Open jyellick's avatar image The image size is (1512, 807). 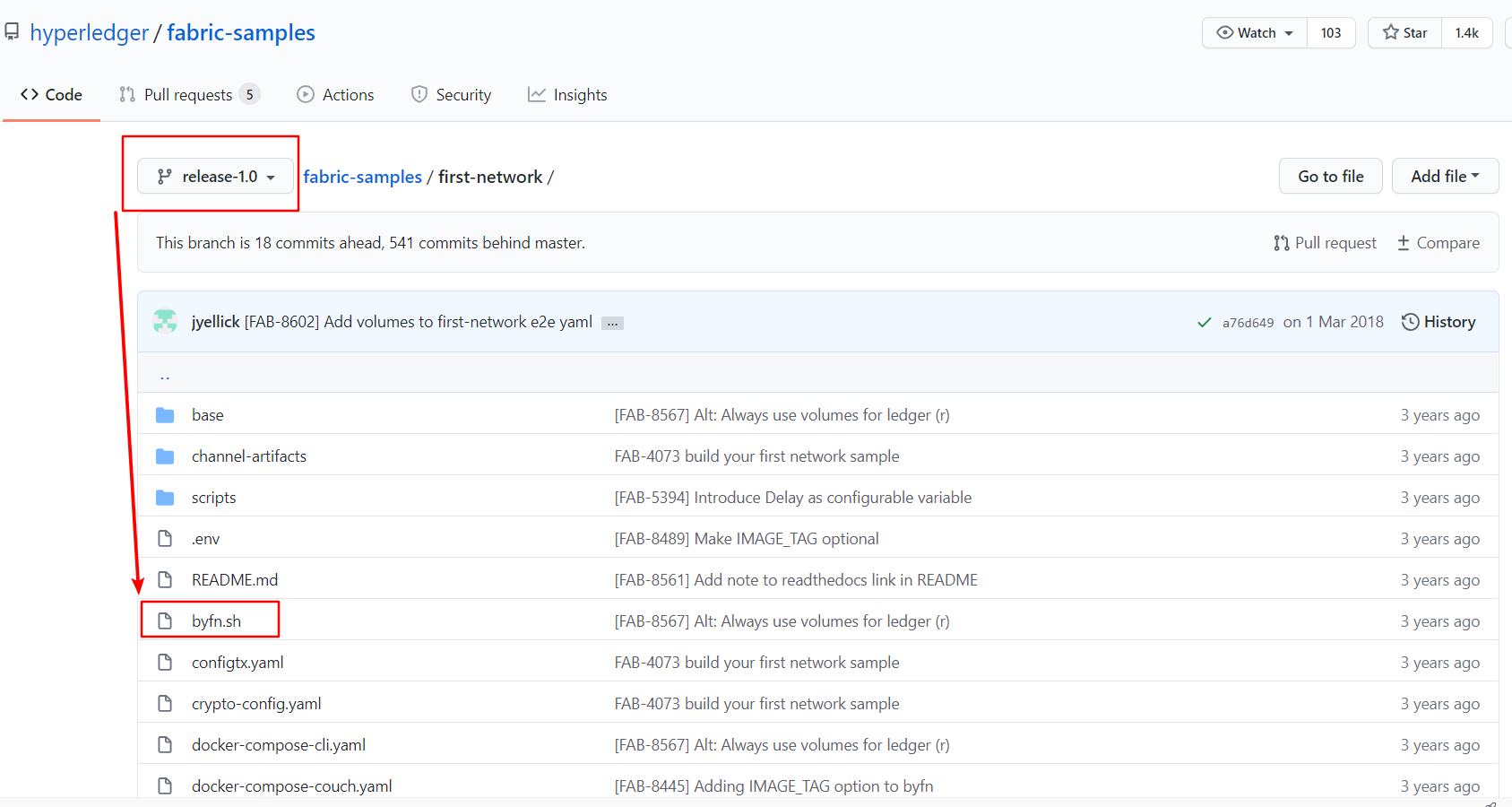coord(165,321)
